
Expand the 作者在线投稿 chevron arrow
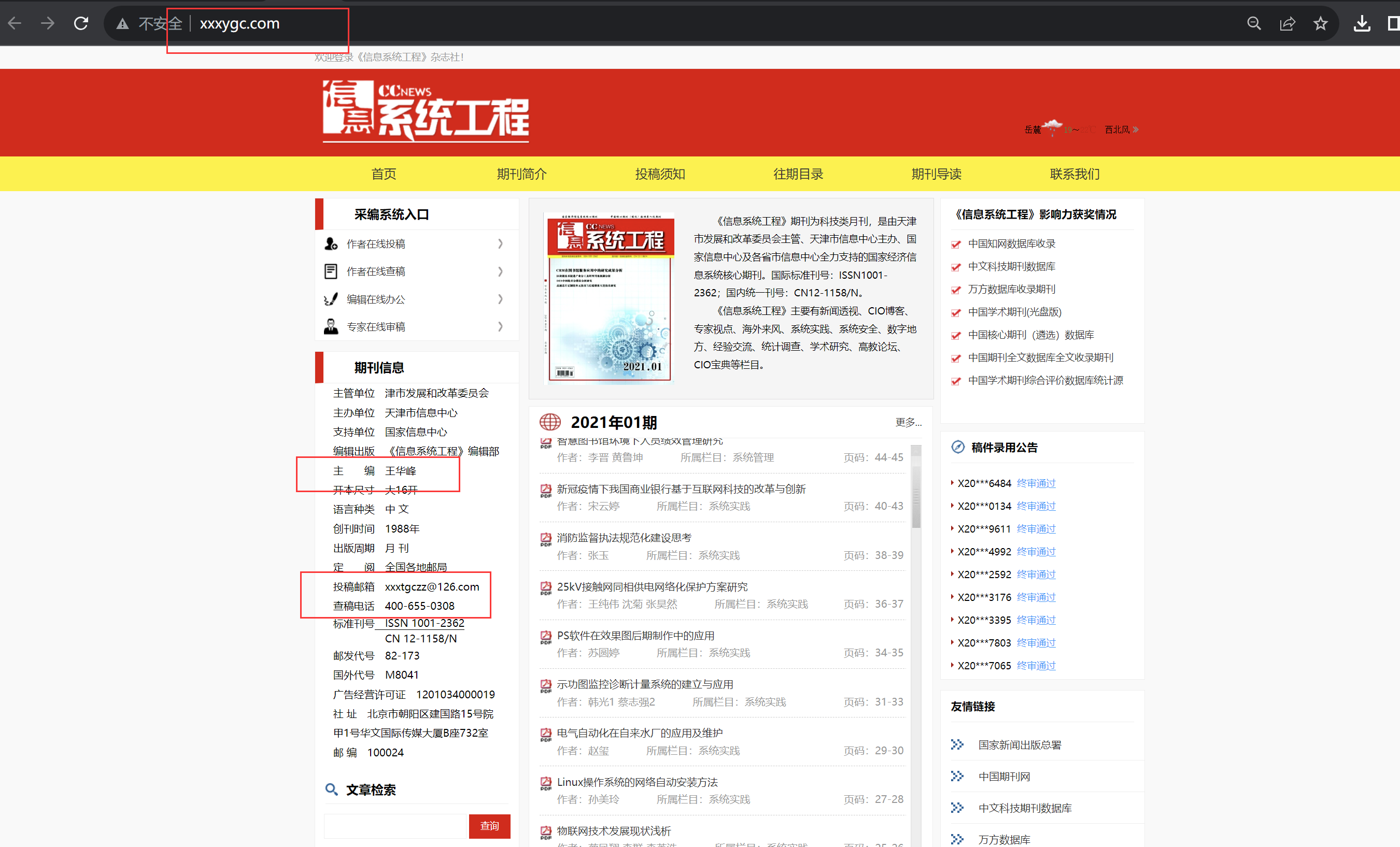click(x=500, y=243)
